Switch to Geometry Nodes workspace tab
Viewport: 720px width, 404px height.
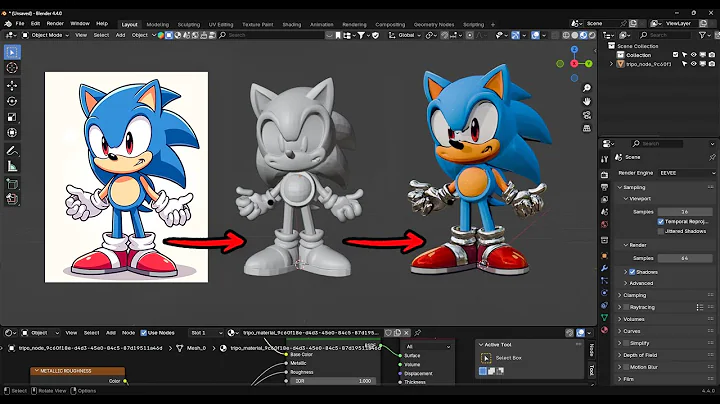click(434, 24)
